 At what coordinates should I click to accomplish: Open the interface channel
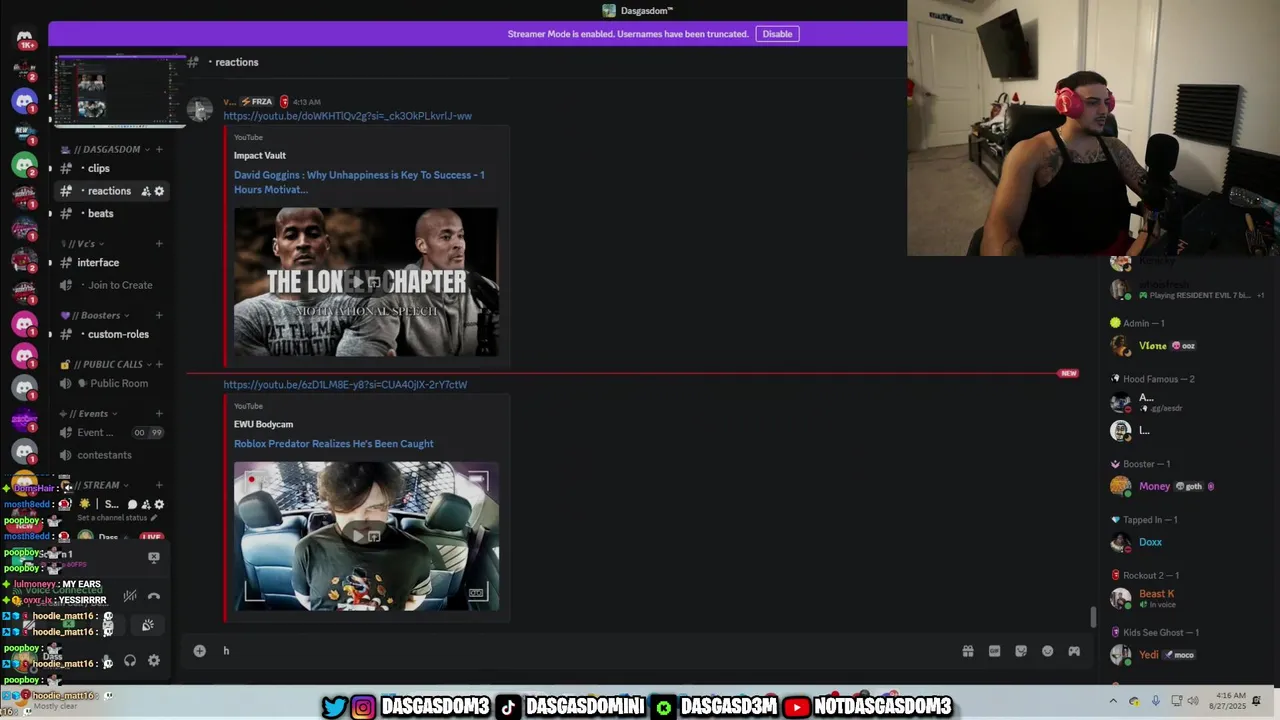[110, 262]
